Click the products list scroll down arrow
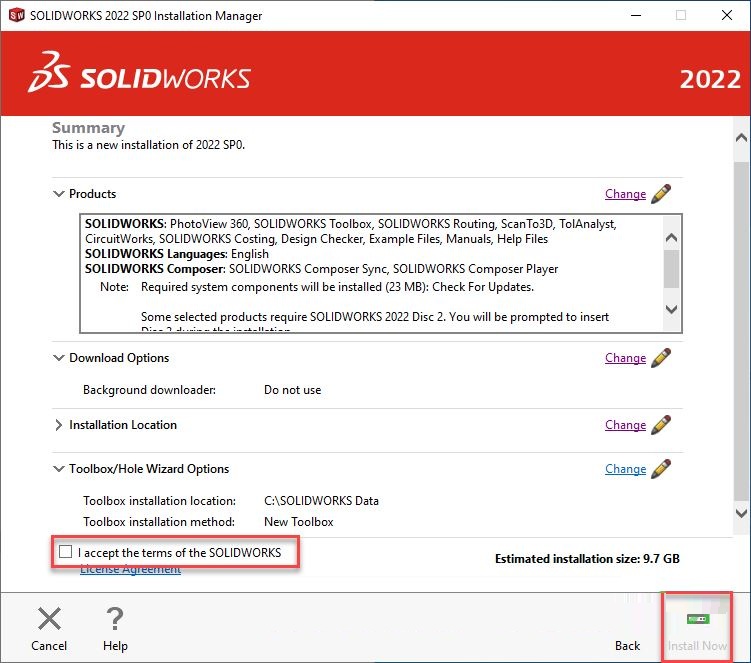751x663 pixels. [671, 309]
